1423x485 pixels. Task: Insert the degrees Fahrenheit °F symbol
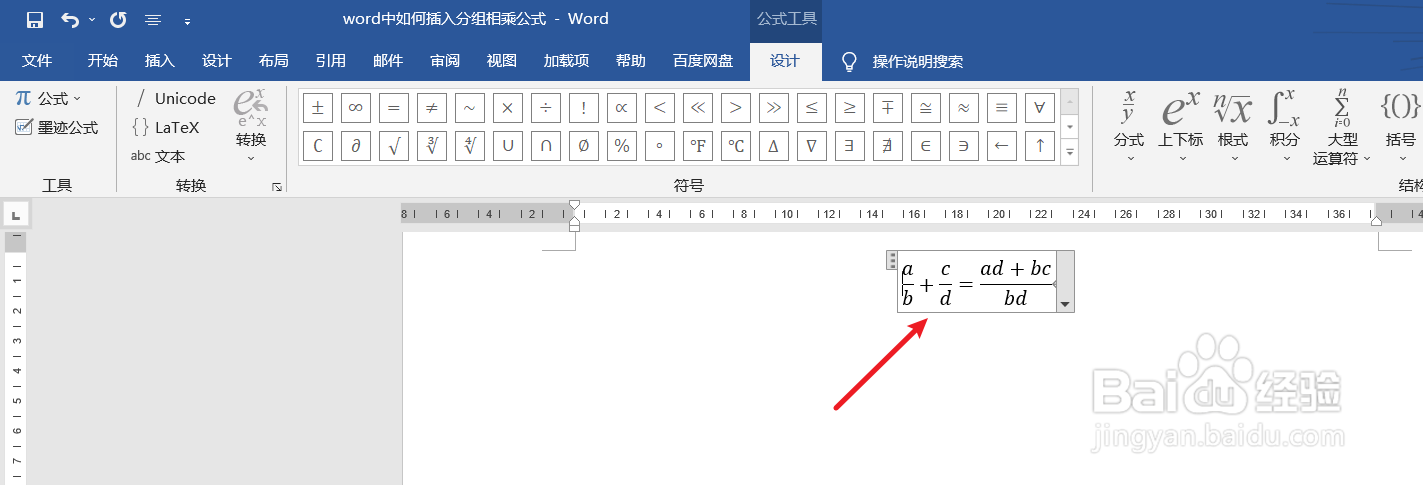click(x=698, y=146)
